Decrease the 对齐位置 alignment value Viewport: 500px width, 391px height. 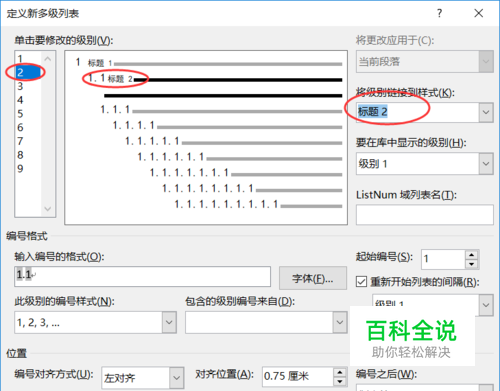point(340,382)
